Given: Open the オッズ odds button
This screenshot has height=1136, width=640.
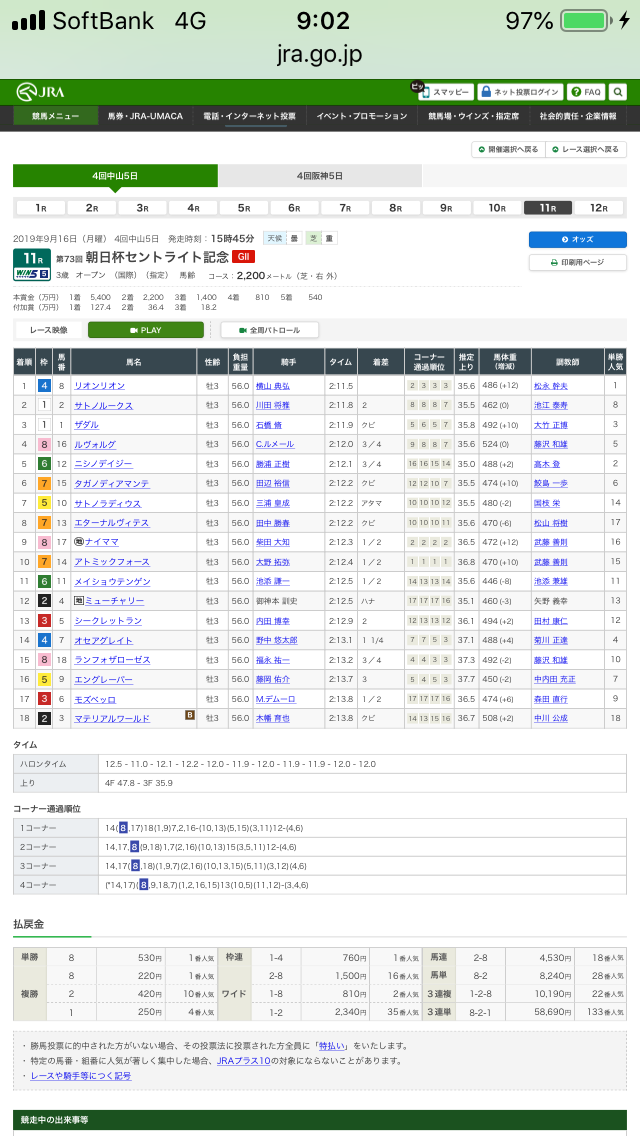Looking at the screenshot, I should pyautogui.click(x=577, y=240).
